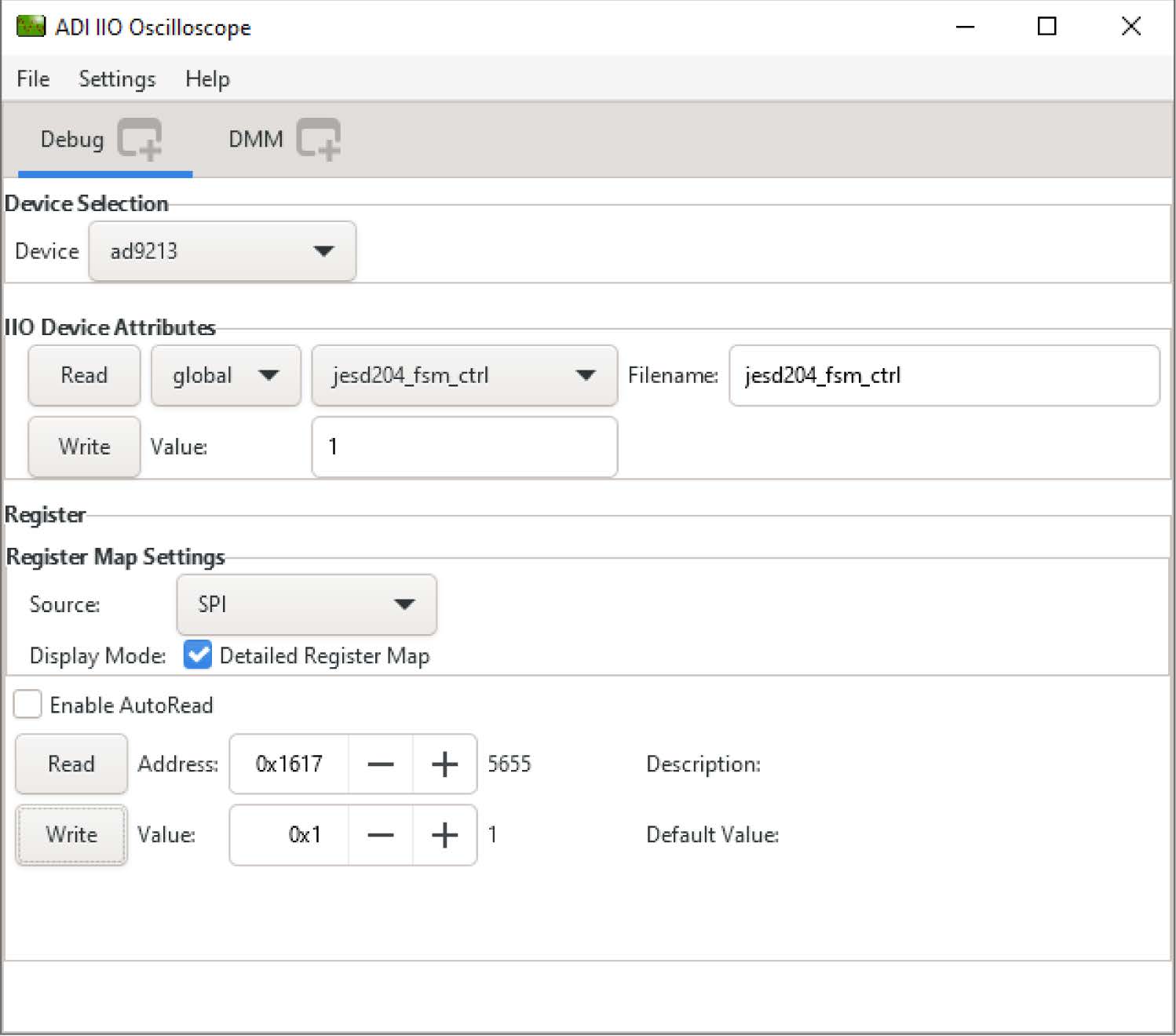Expand the global channel dropdown
The height and width of the screenshot is (1036, 1176).
225,375
